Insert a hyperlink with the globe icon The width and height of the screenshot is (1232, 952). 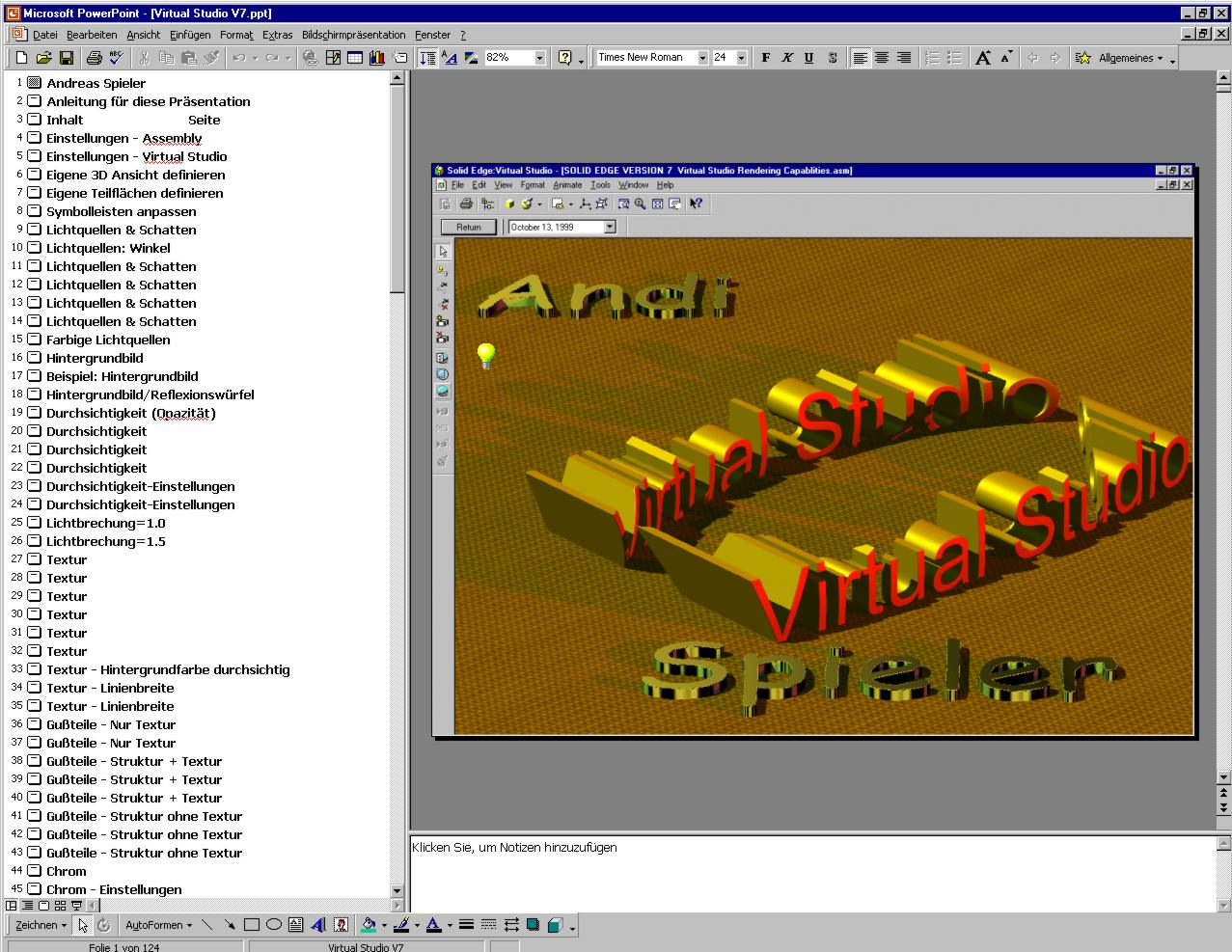pyautogui.click(x=310, y=58)
